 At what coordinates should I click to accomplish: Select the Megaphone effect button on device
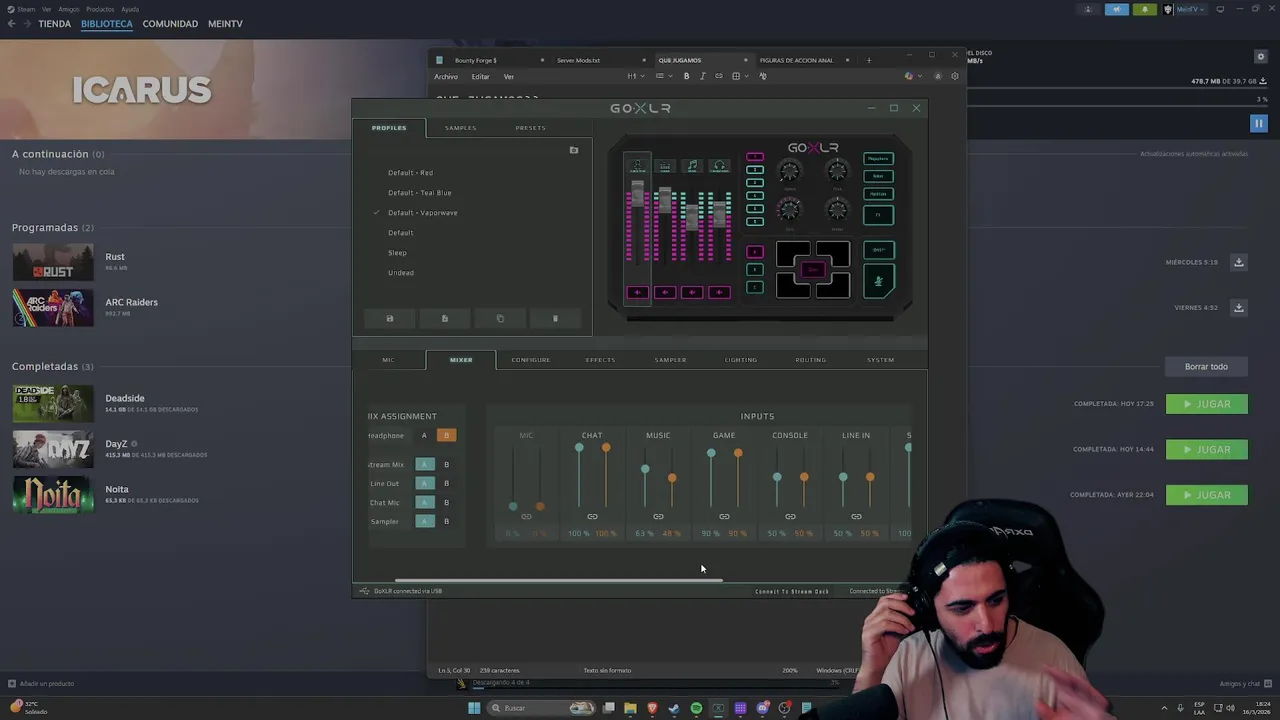[878, 159]
